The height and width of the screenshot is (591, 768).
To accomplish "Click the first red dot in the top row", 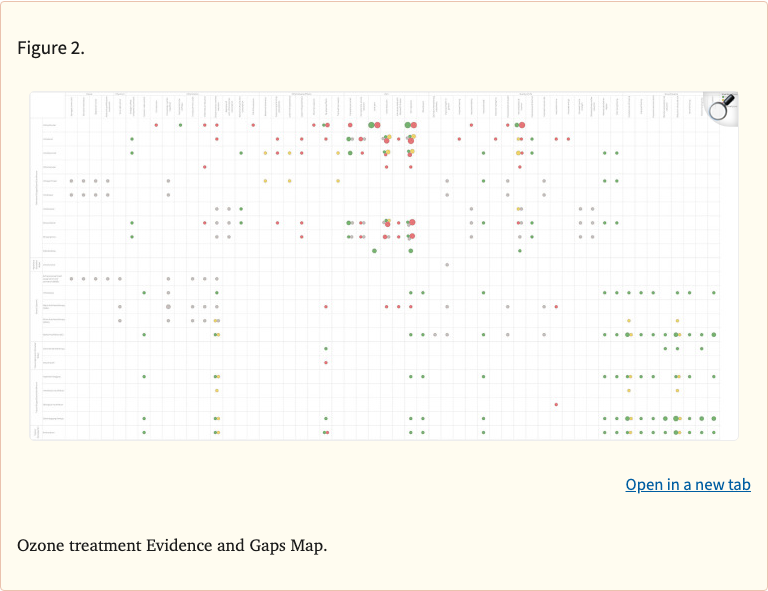I will pos(156,125).
